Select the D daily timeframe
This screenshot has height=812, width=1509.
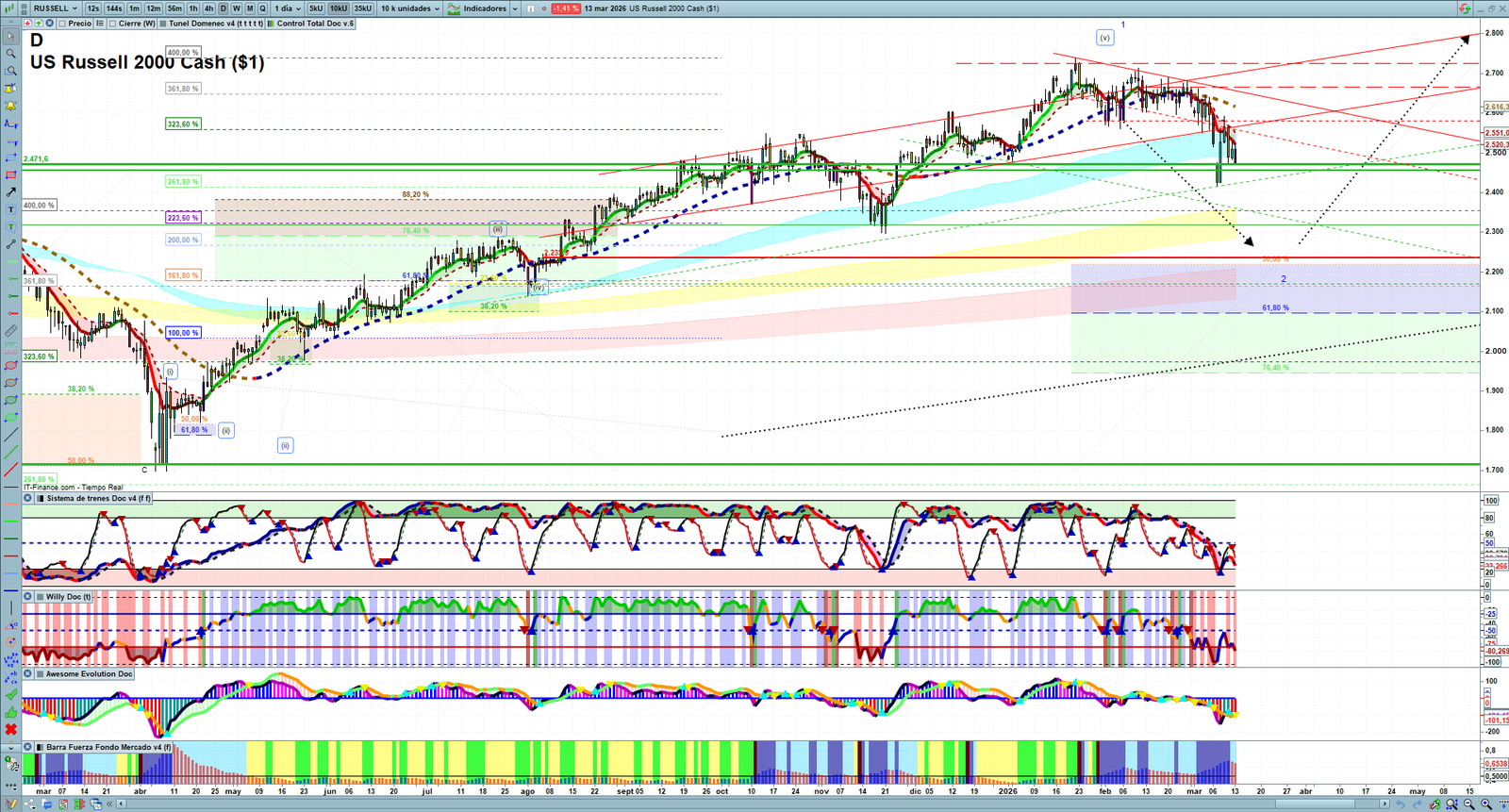pos(223,8)
